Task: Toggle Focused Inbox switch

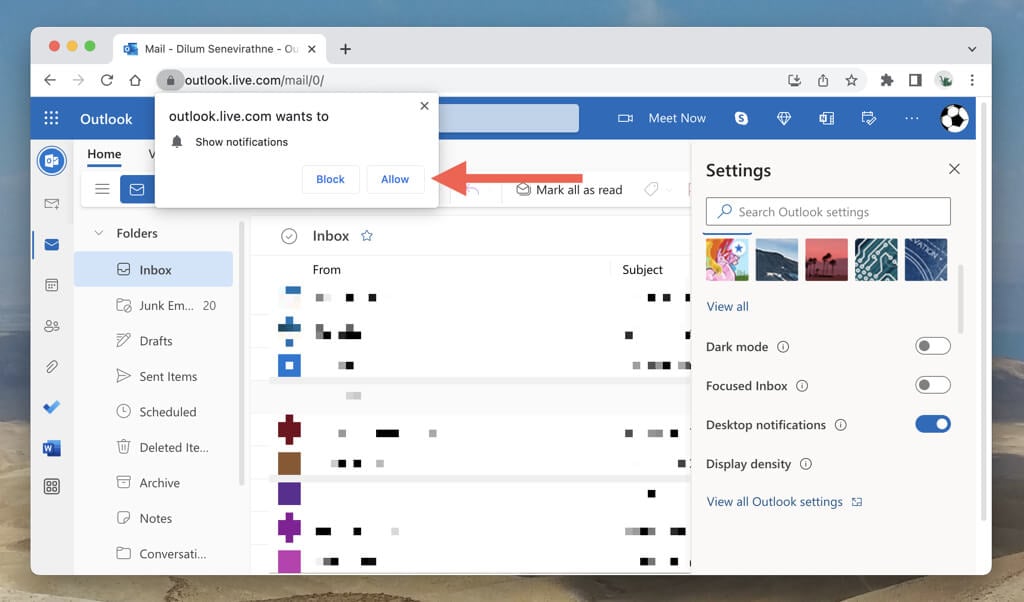Action: (933, 385)
